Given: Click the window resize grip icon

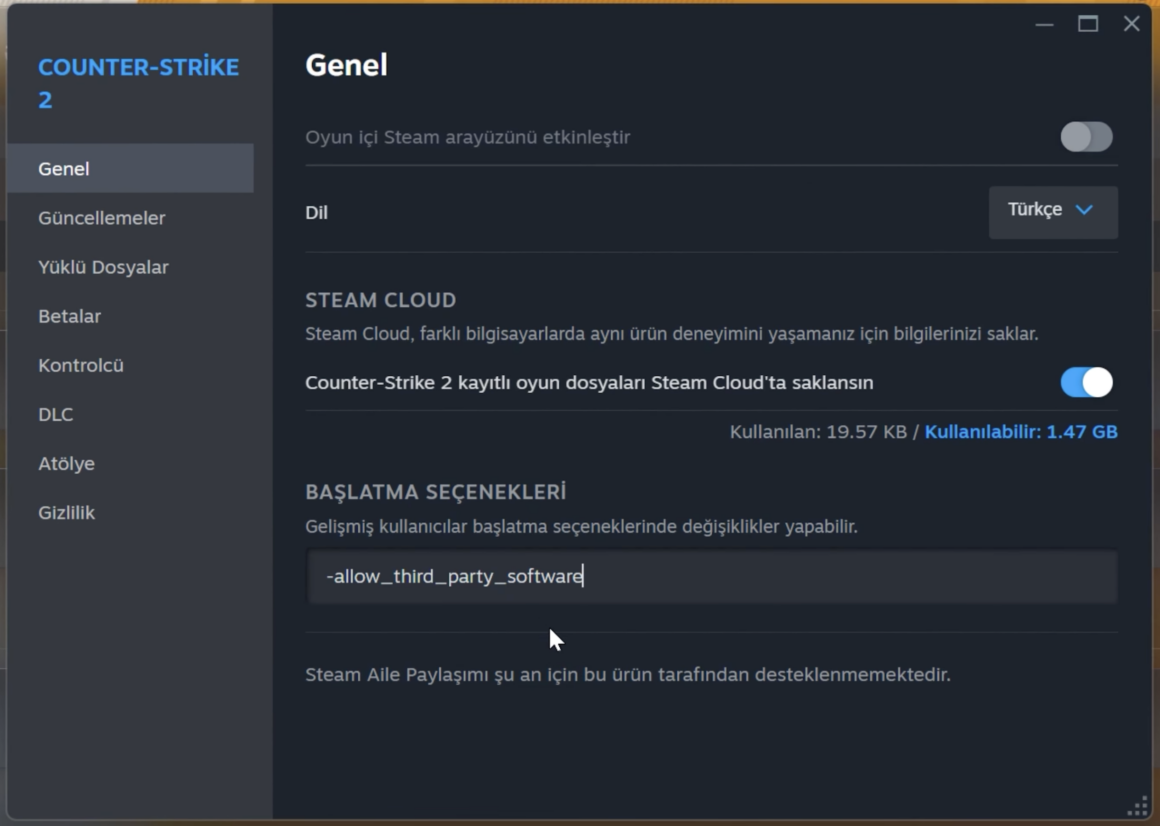Looking at the screenshot, I should pyautogui.click(x=1138, y=806).
